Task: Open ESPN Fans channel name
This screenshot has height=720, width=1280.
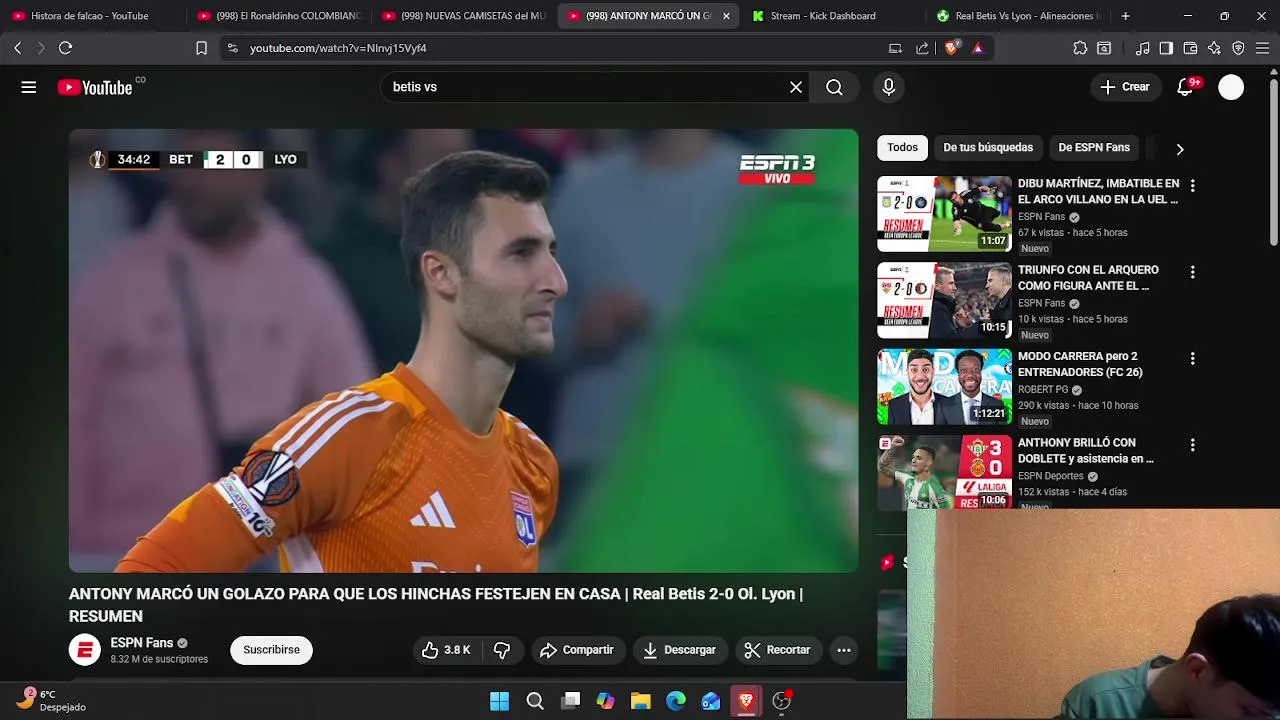Action: (142, 643)
